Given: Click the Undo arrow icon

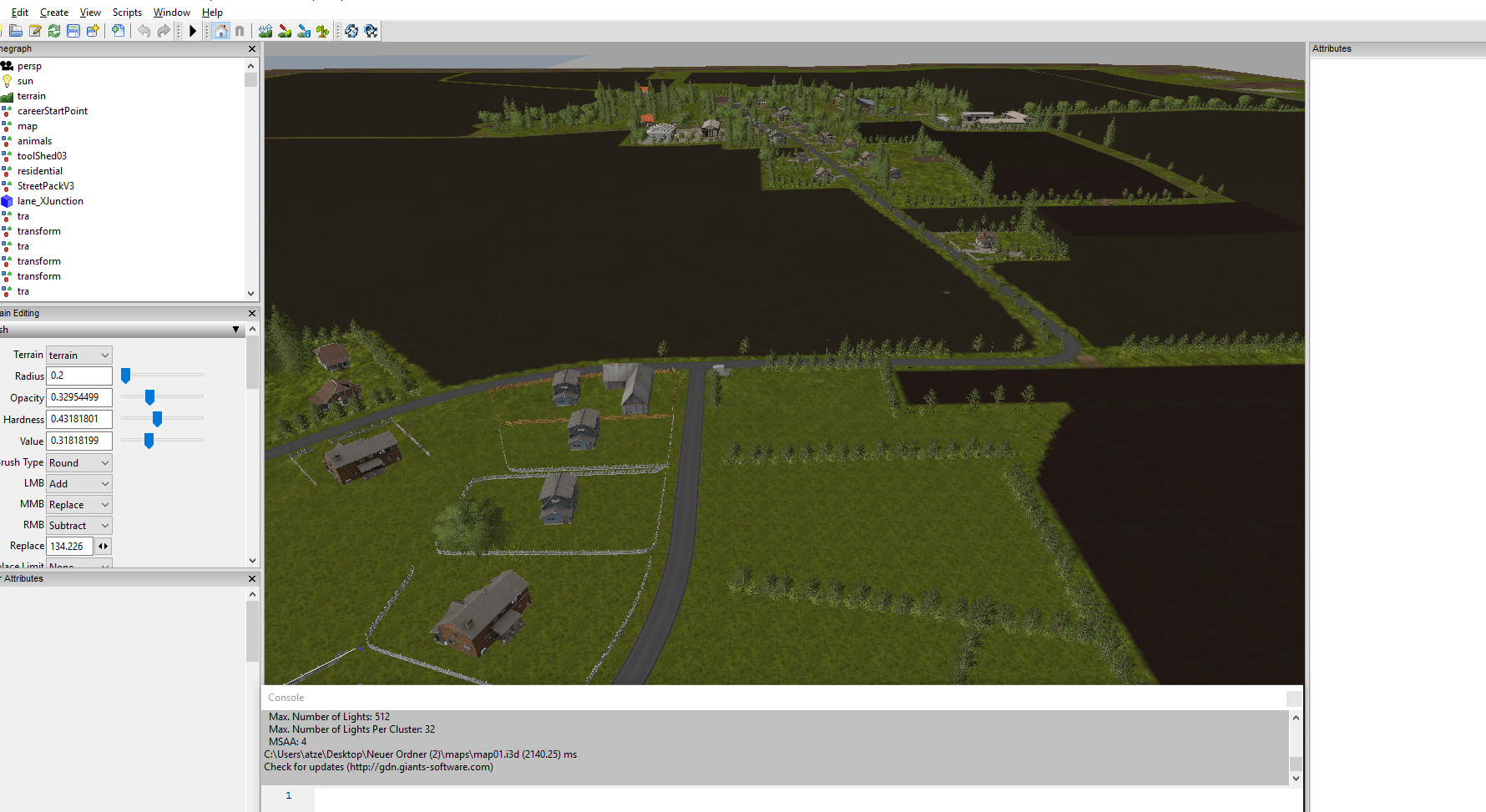Looking at the screenshot, I should (x=144, y=31).
